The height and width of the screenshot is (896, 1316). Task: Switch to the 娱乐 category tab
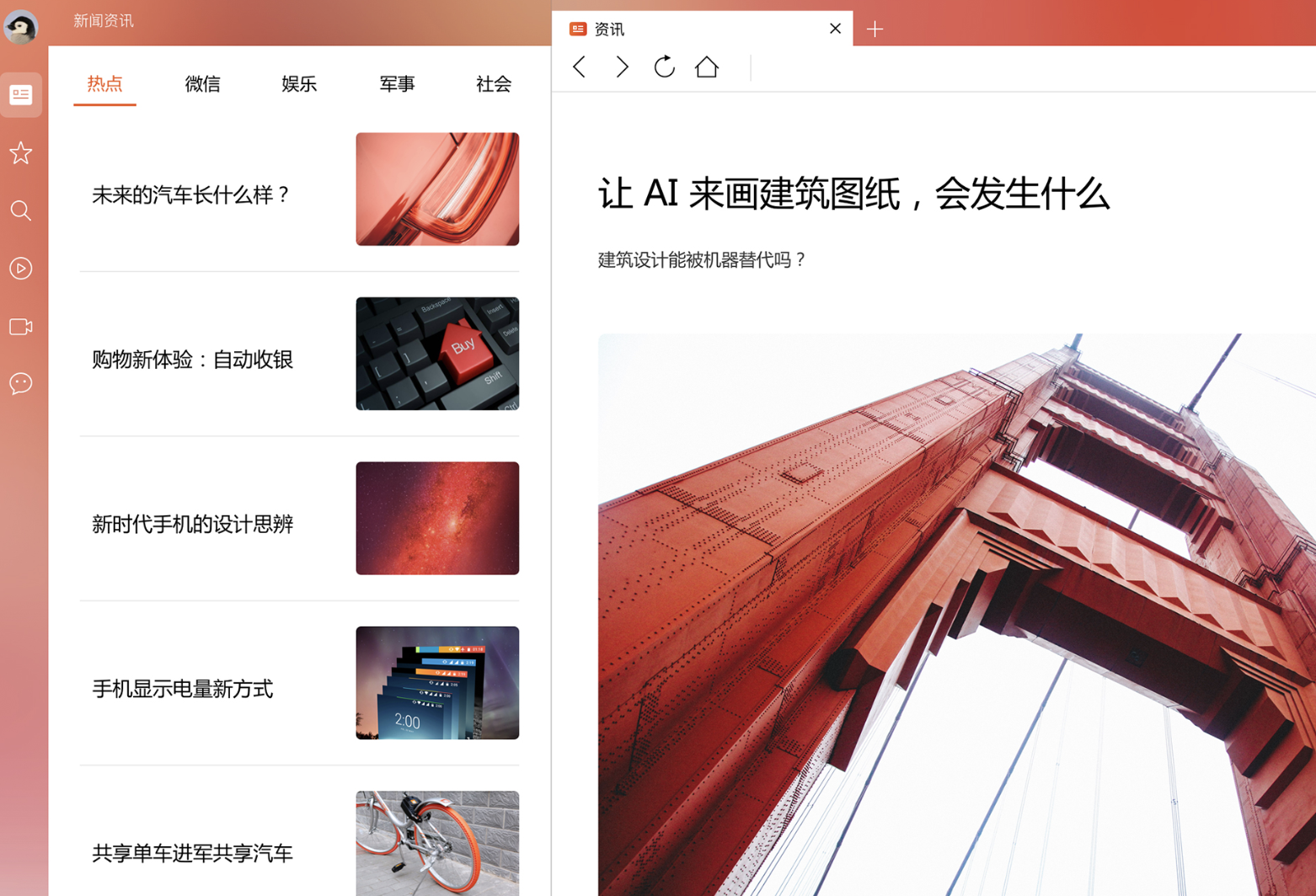point(299,84)
